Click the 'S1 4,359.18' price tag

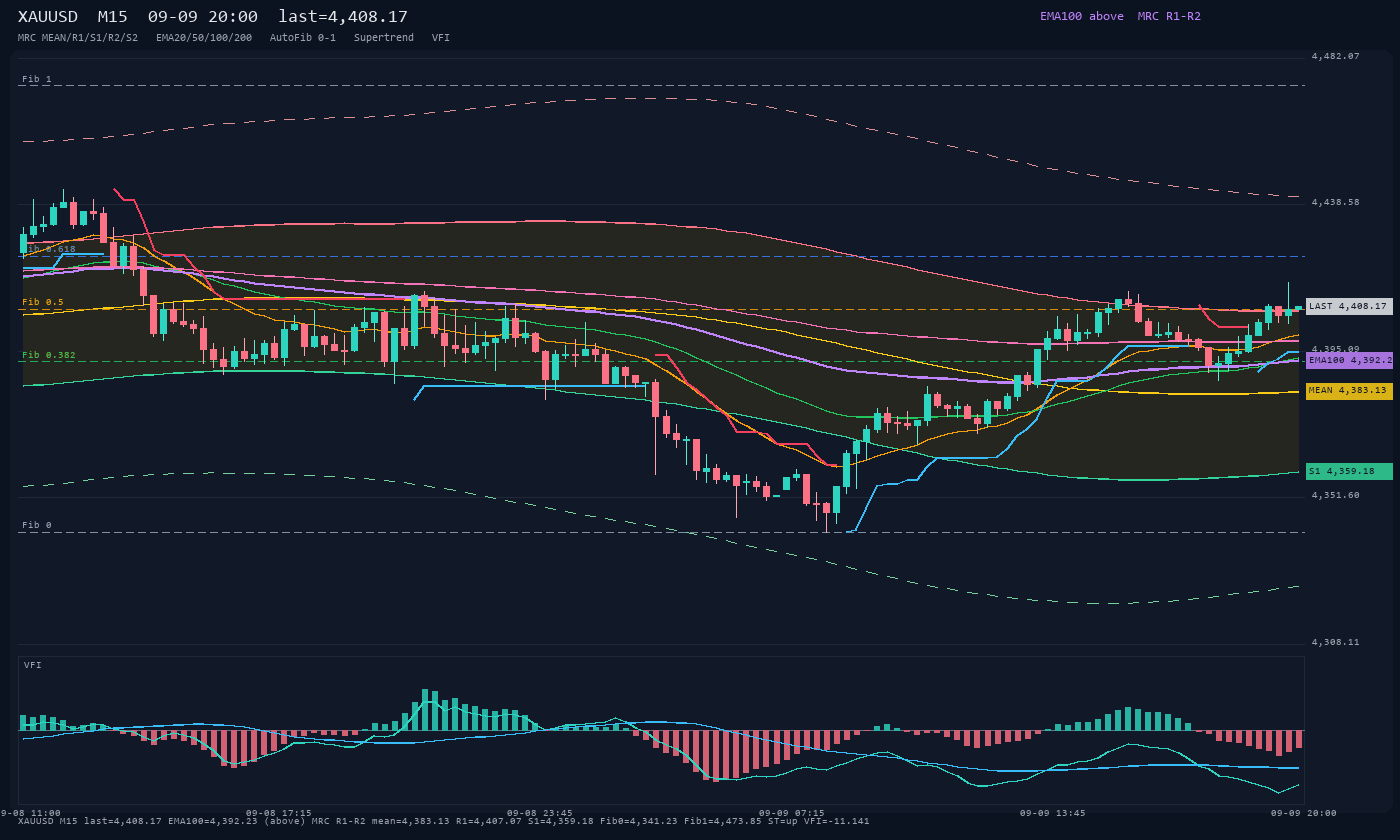(x=1349, y=471)
